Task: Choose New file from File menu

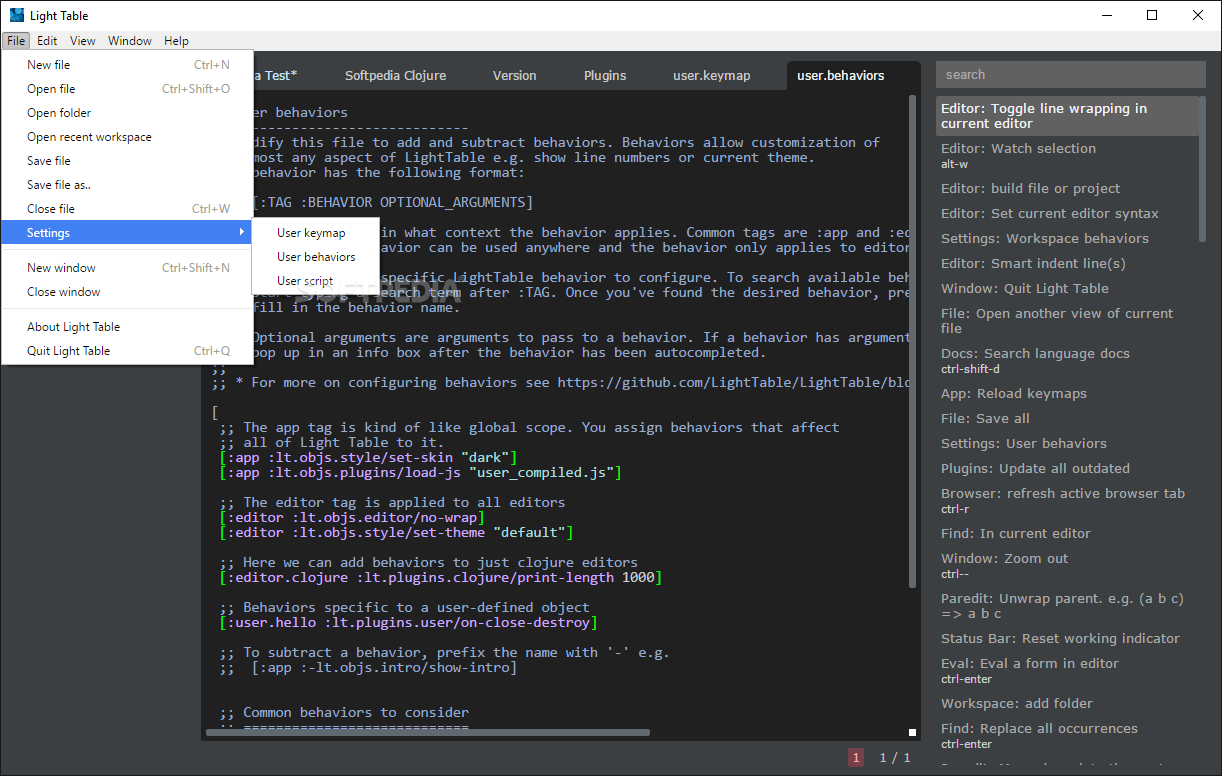Action: 128,65
